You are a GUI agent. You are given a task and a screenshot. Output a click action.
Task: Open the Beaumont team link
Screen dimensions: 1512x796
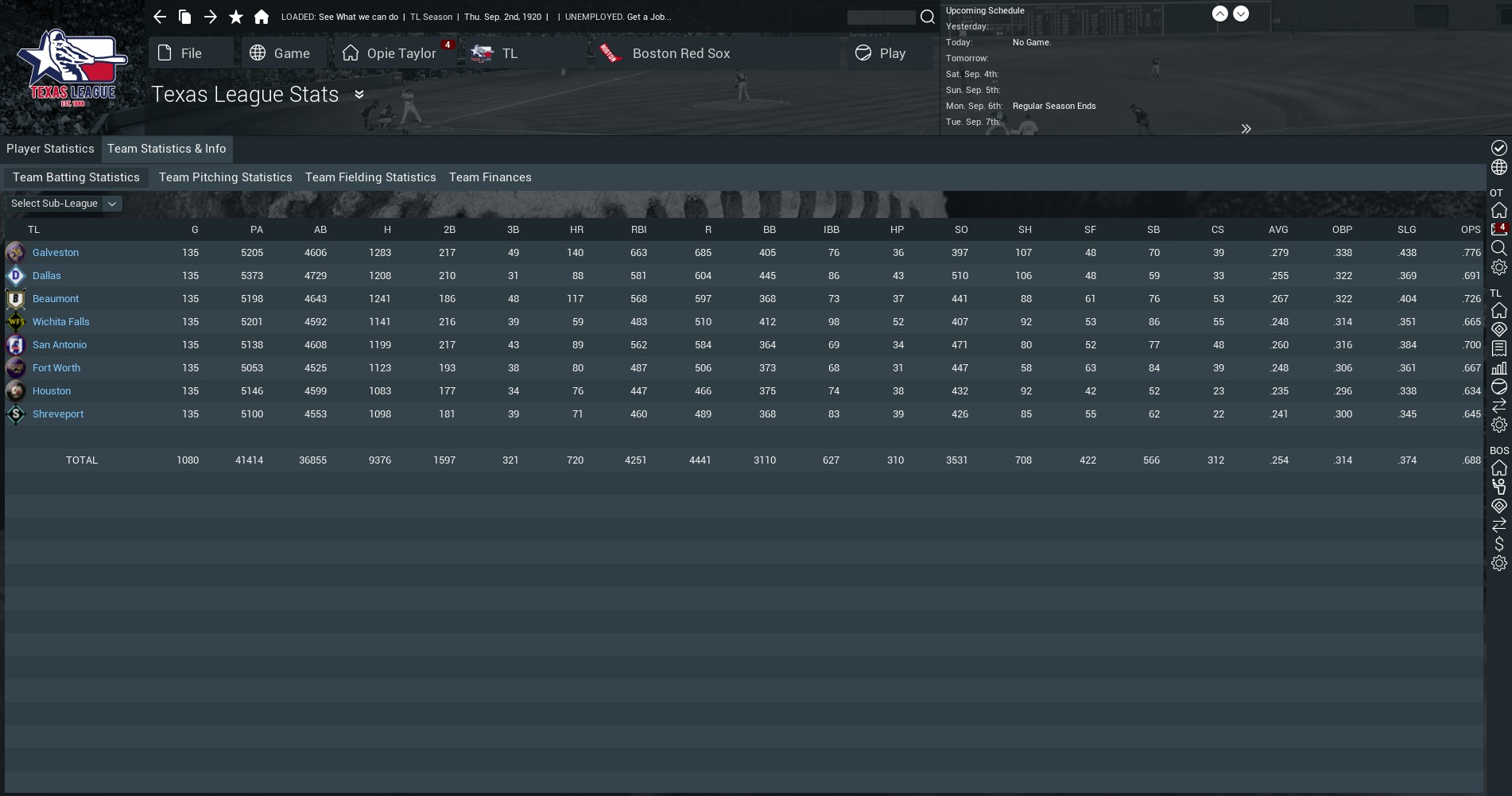(x=56, y=298)
